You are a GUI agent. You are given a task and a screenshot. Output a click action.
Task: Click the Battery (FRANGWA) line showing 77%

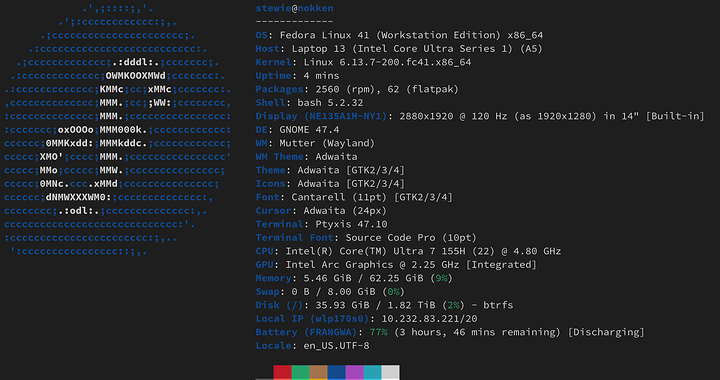pyautogui.click(x=450, y=332)
